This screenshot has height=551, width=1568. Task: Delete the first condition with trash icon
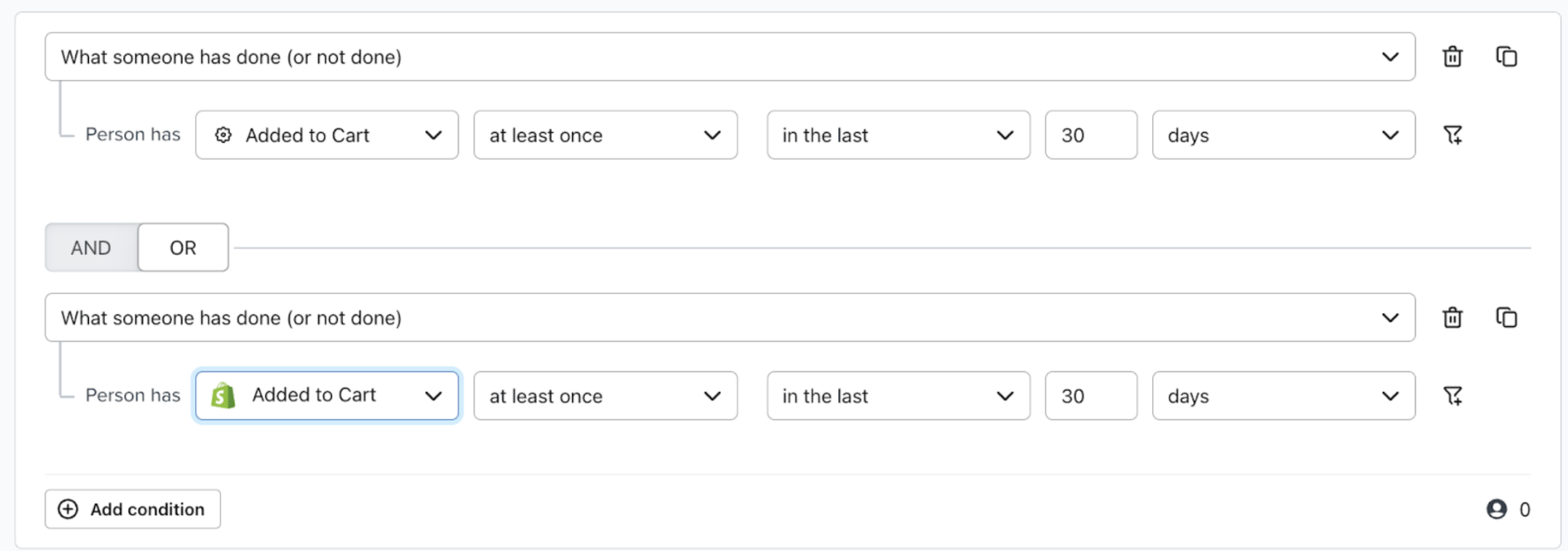pos(1452,56)
